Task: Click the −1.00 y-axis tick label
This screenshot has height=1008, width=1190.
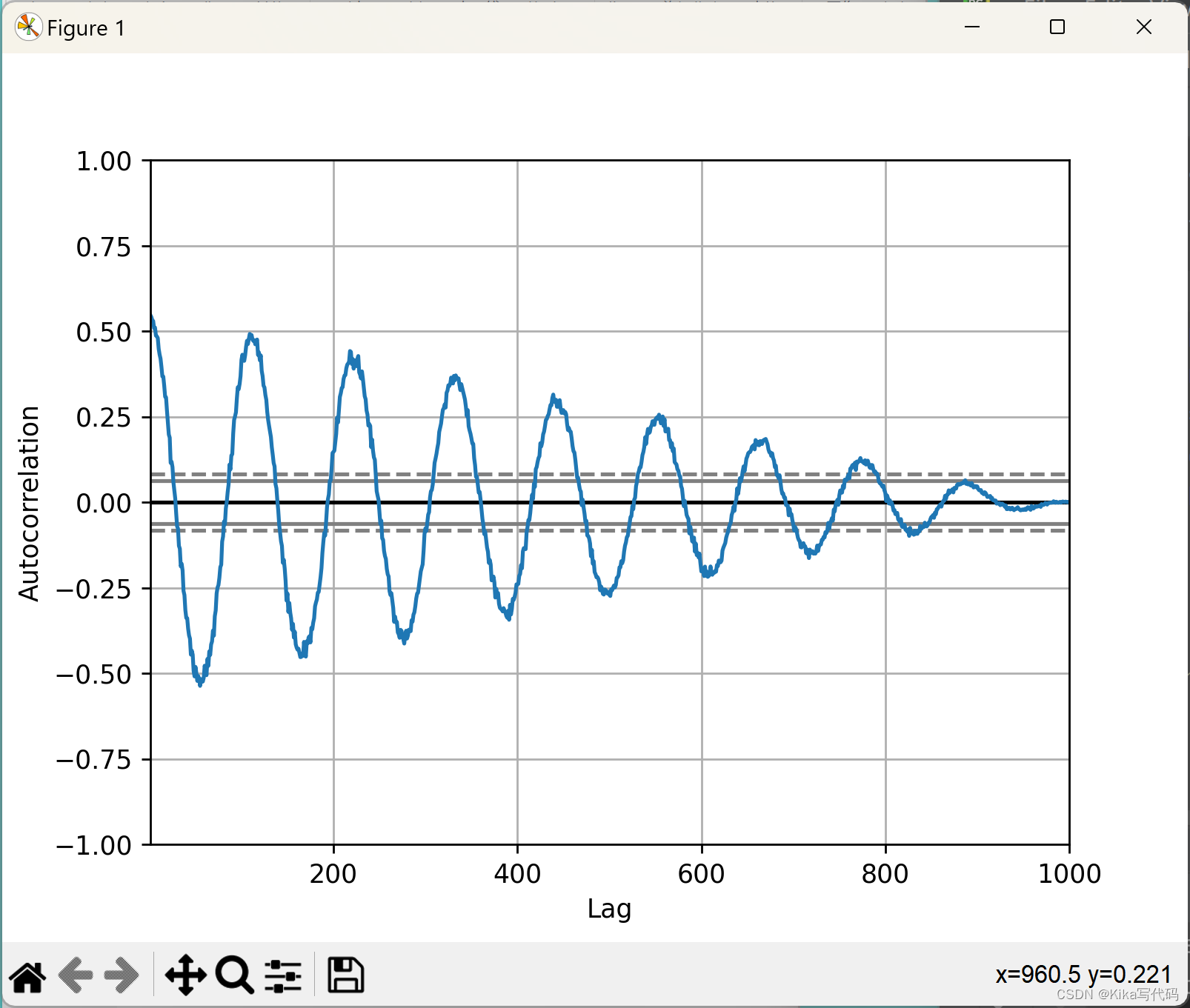Action: (x=94, y=845)
